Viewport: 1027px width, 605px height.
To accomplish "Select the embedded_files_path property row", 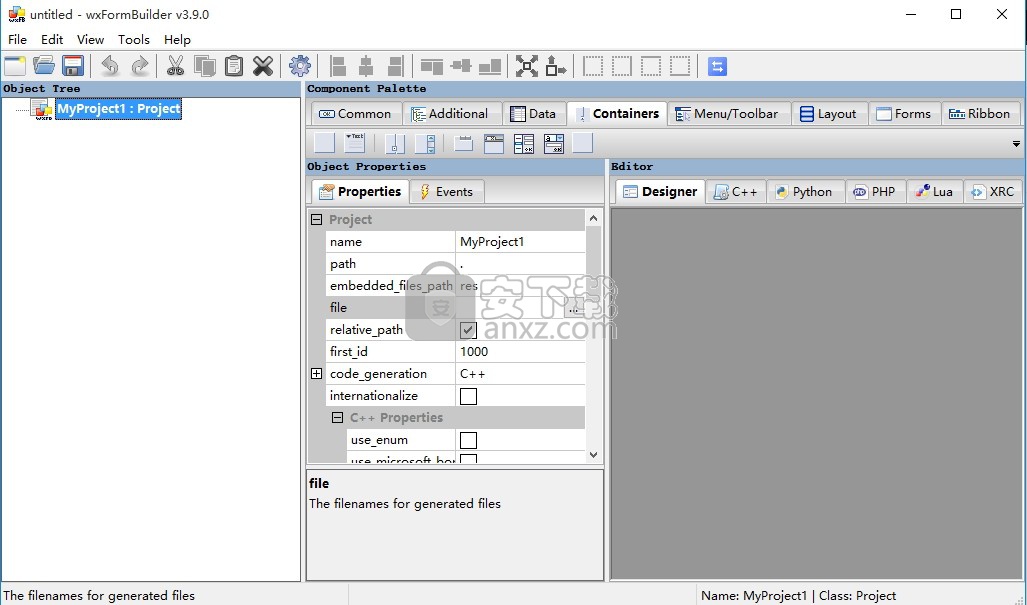I will [x=455, y=285].
